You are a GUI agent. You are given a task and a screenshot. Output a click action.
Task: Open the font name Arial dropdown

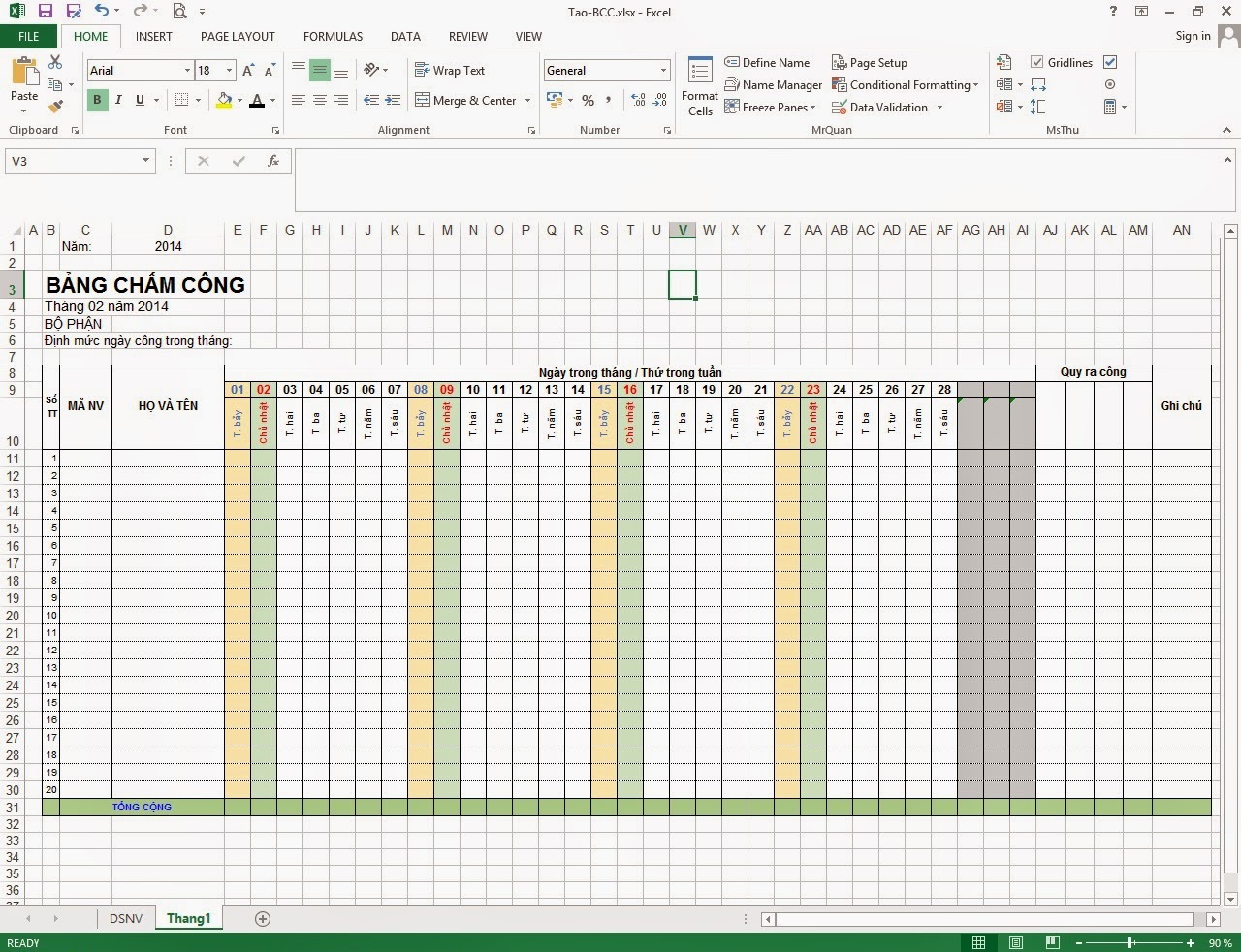click(x=187, y=71)
